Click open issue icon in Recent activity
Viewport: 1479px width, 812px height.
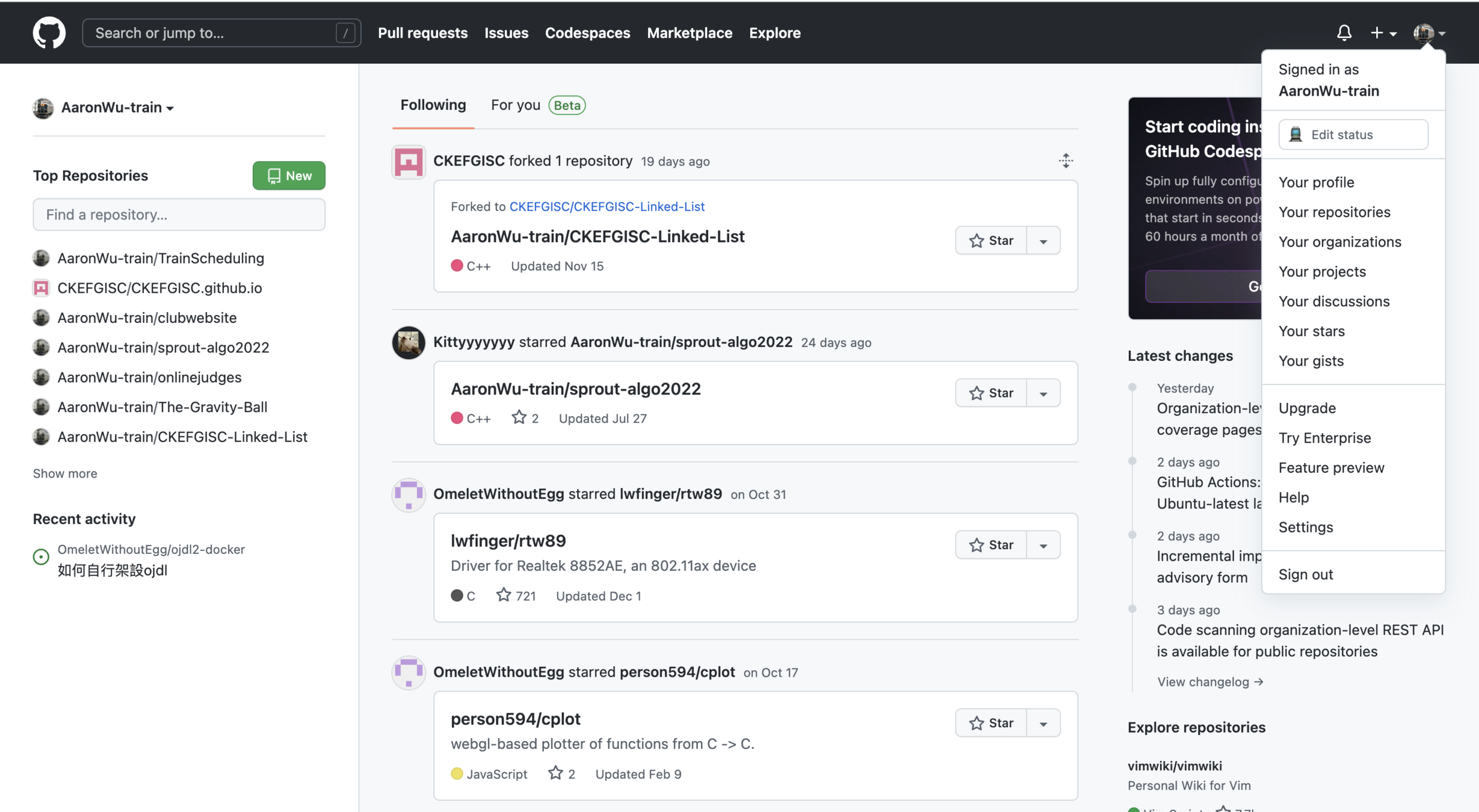(x=41, y=557)
